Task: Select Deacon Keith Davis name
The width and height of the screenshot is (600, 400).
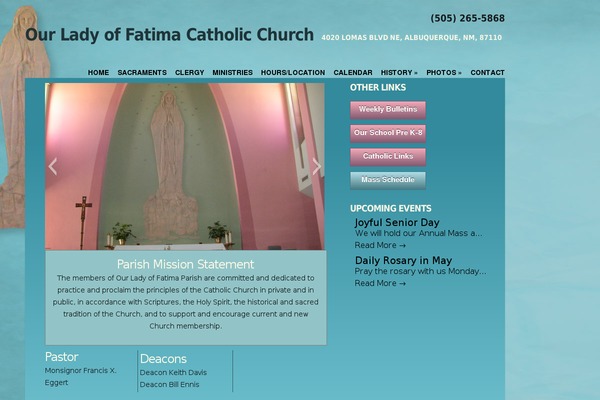Action: [x=173, y=372]
